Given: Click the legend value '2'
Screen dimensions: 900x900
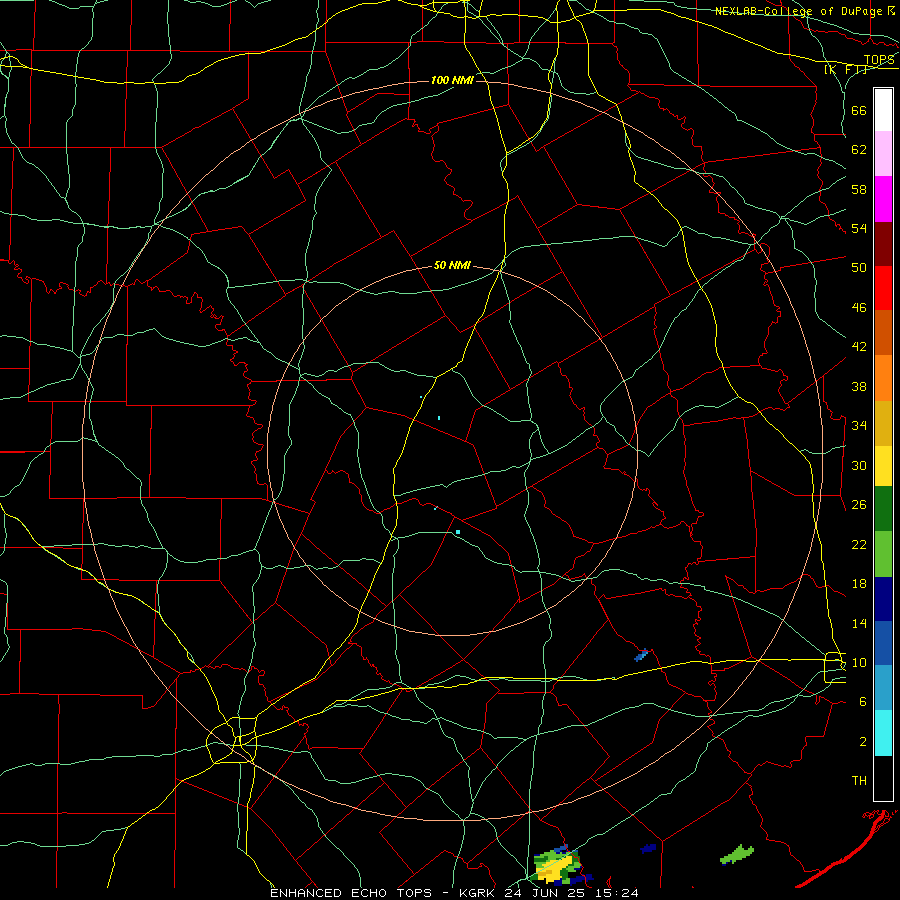Looking at the screenshot, I should [x=862, y=742].
